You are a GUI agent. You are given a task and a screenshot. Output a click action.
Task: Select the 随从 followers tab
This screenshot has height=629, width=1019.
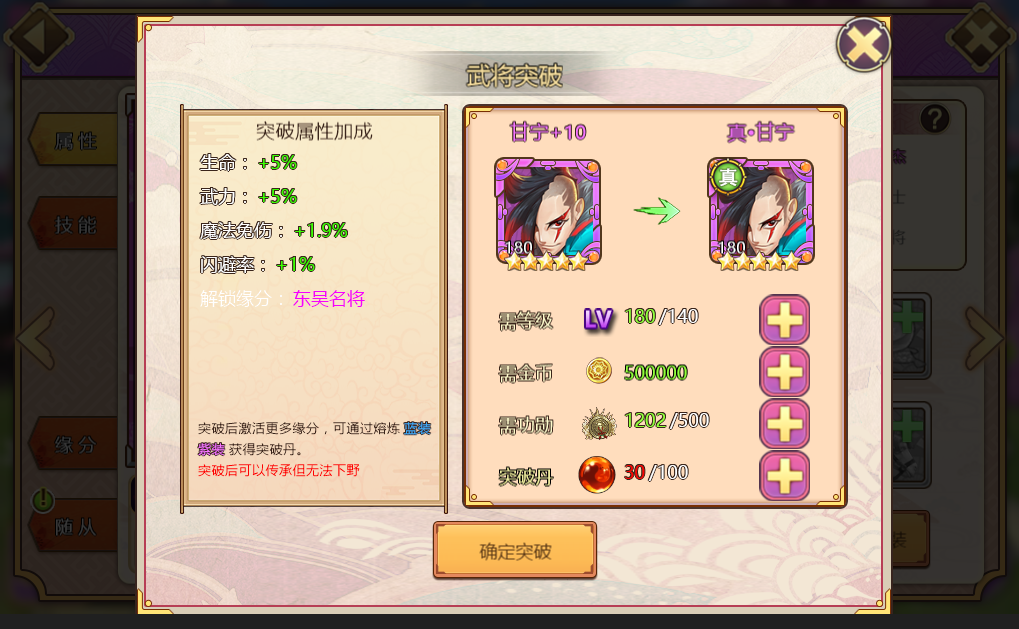(x=73, y=526)
